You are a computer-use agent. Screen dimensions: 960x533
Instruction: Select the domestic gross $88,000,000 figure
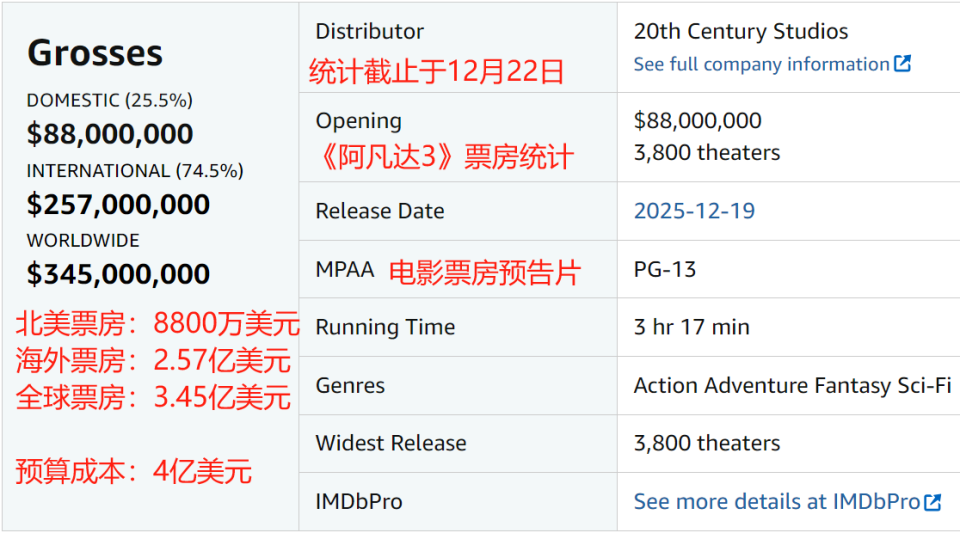110,134
